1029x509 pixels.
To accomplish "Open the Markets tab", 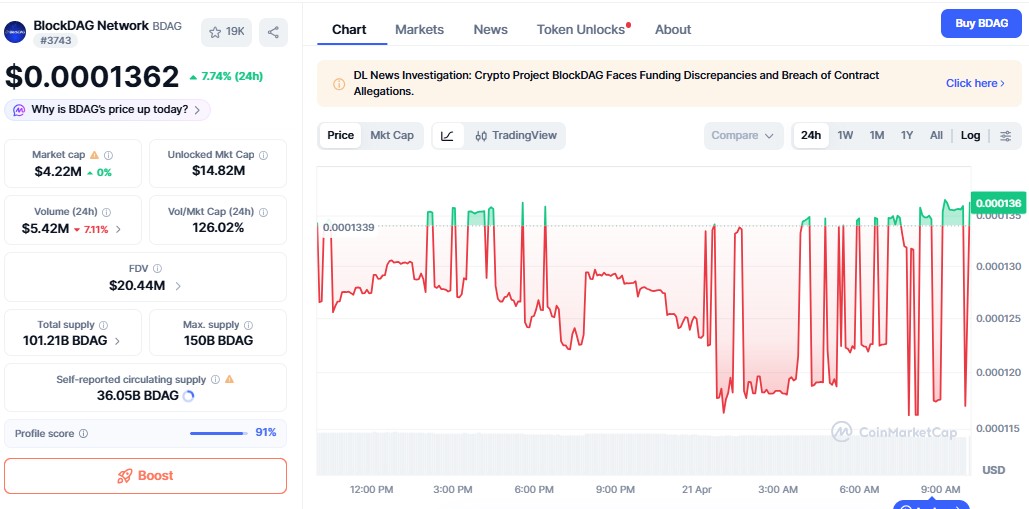I will [419, 30].
